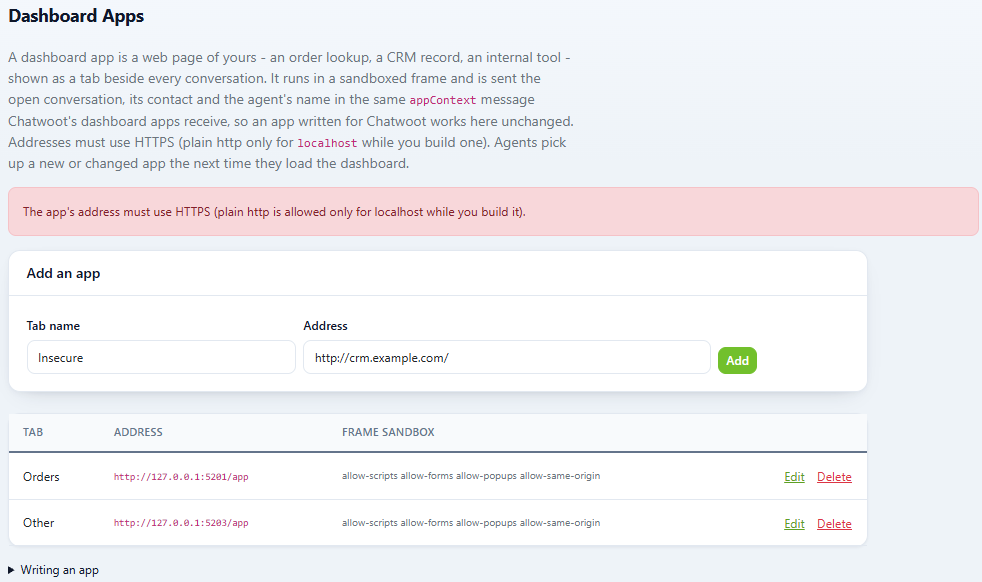Screen dimensions: 982x582
Task: Edit the Other app row
Action: coord(794,524)
